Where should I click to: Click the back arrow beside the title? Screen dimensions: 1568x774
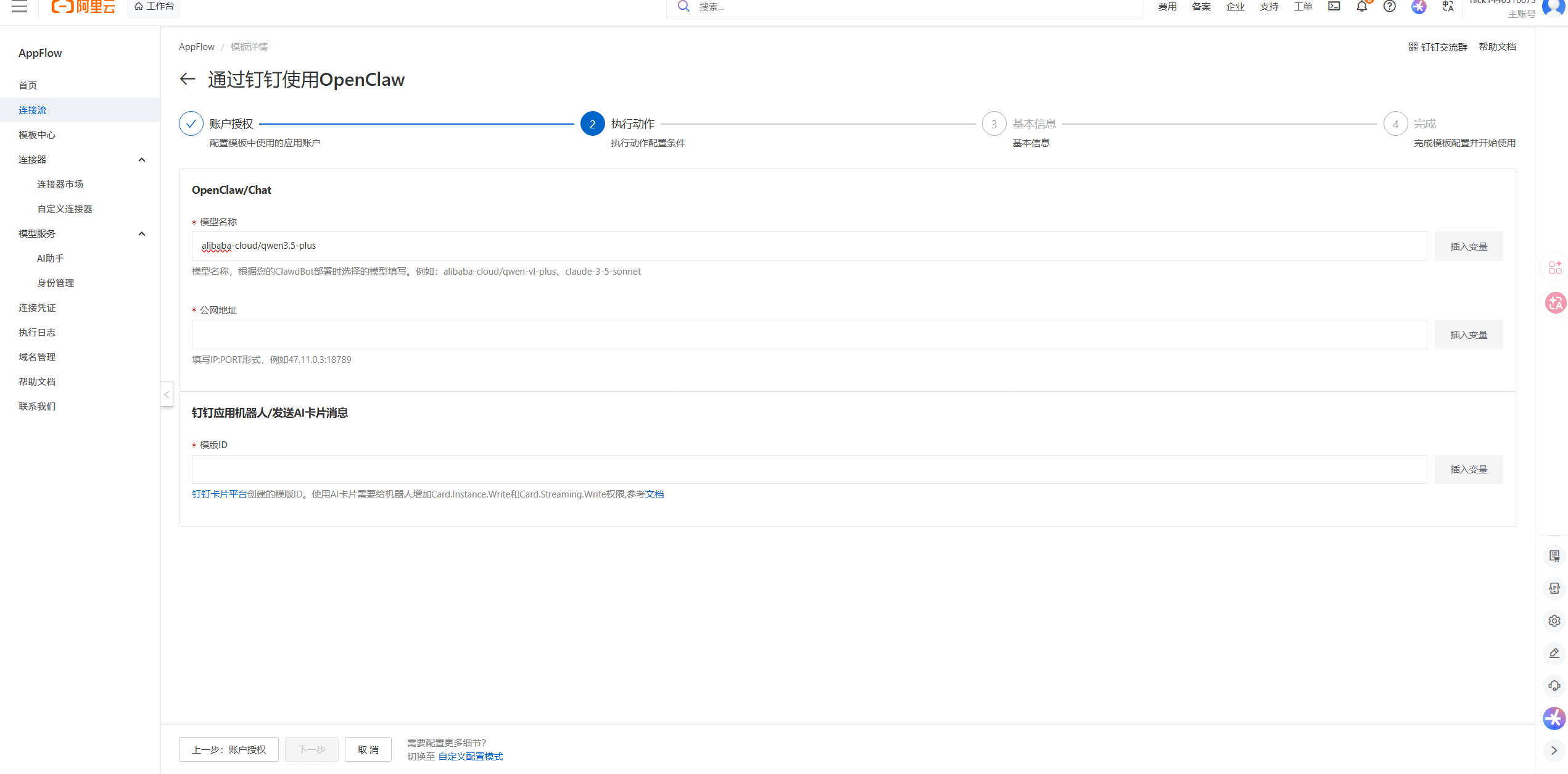(x=188, y=79)
